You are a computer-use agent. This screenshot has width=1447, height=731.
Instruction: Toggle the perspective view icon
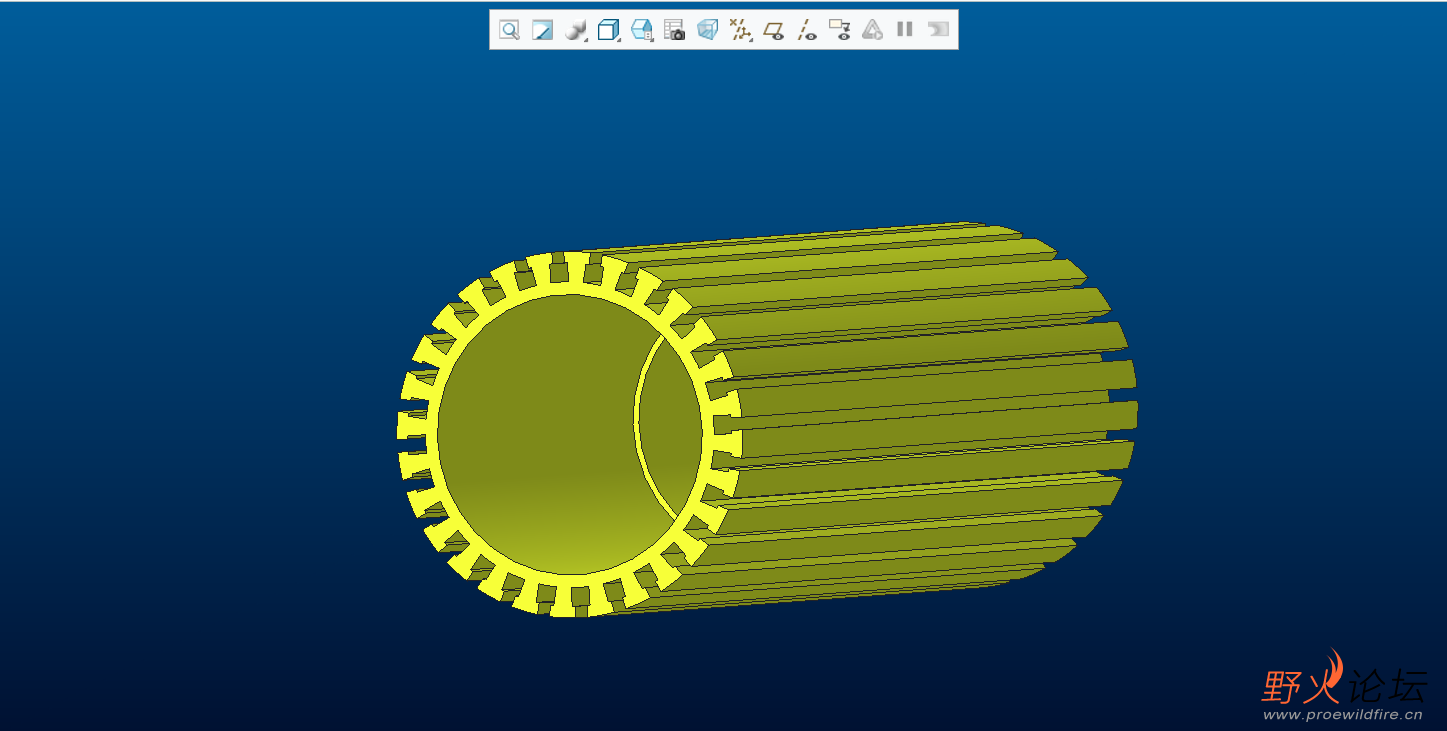[708, 30]
